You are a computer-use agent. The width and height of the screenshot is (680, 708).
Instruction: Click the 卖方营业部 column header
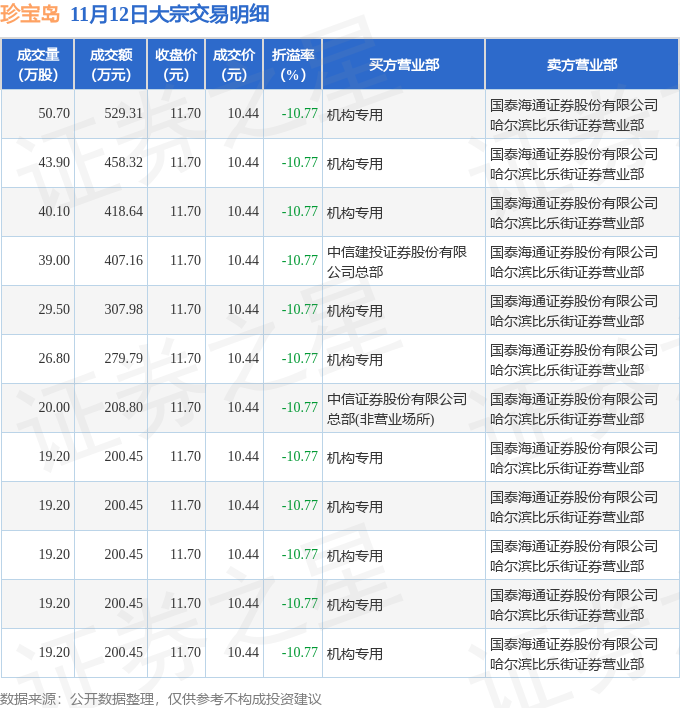pos(581,64)
